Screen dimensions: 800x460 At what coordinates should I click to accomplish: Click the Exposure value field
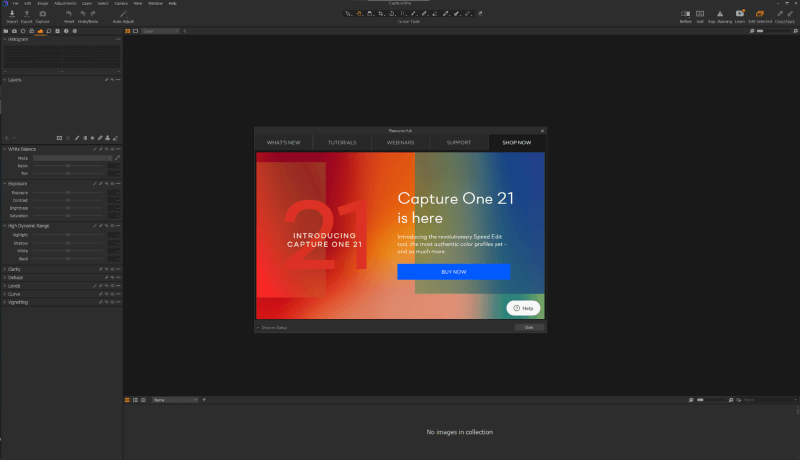pos(114,193)
